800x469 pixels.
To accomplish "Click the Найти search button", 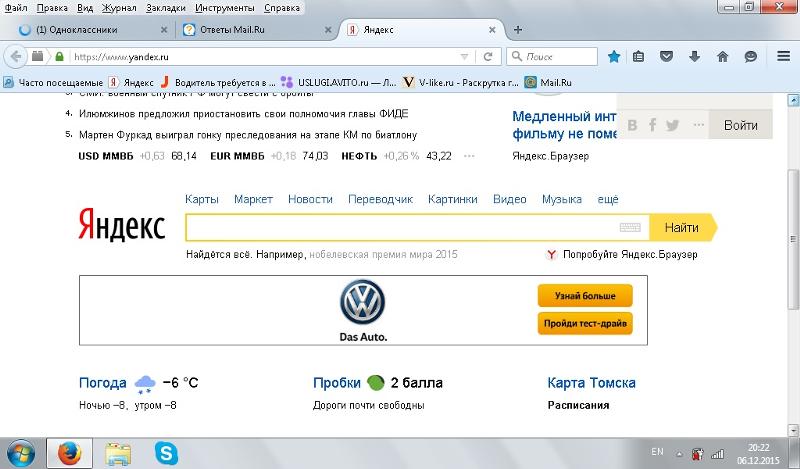I will tap(682, 228).
